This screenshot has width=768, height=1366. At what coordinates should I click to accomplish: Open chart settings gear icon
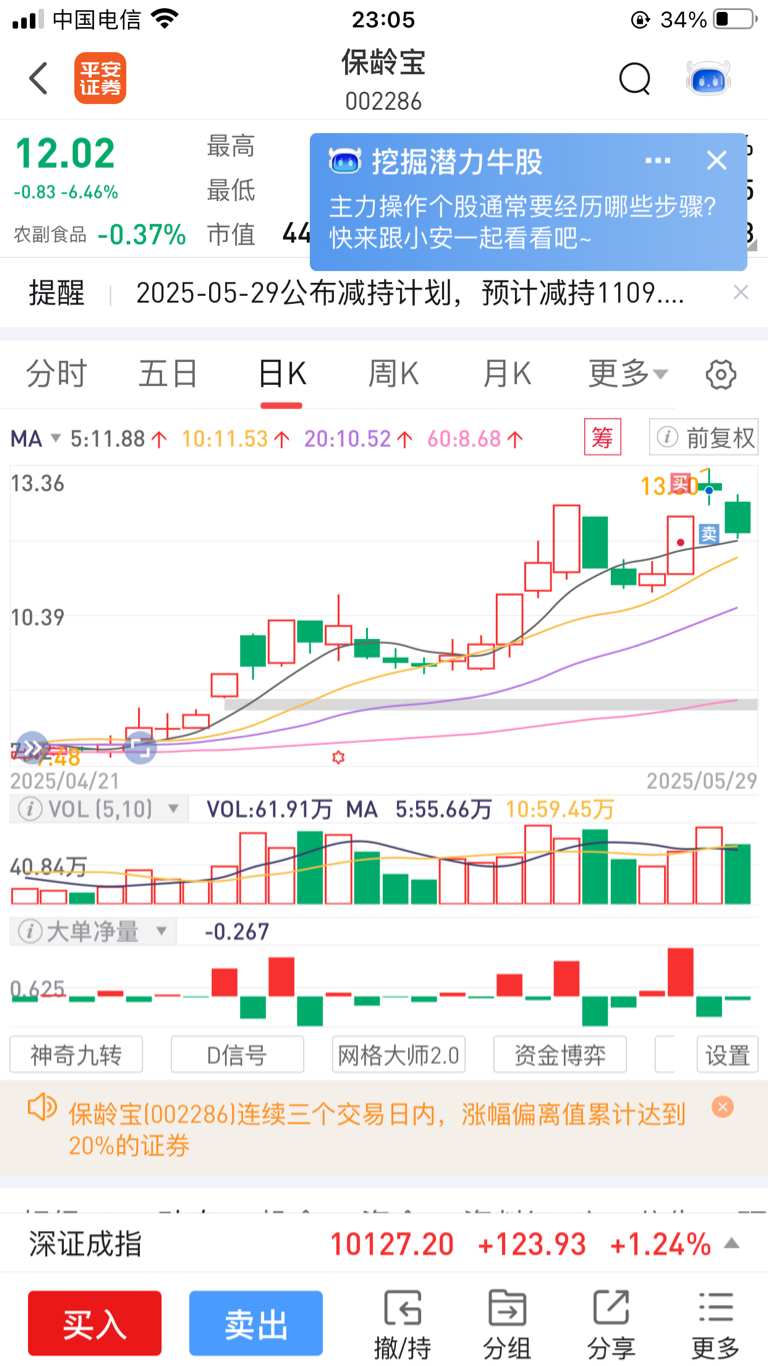[x=721, y=375]
